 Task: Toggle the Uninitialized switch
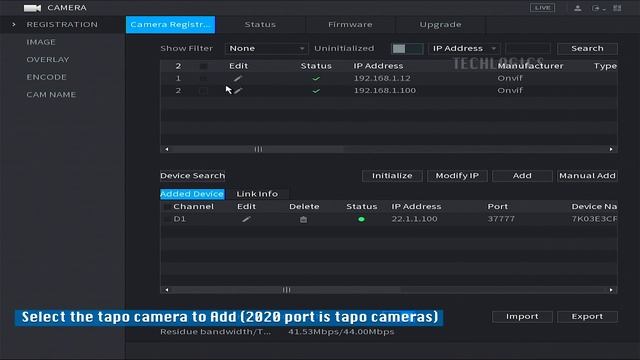point(407,49)
